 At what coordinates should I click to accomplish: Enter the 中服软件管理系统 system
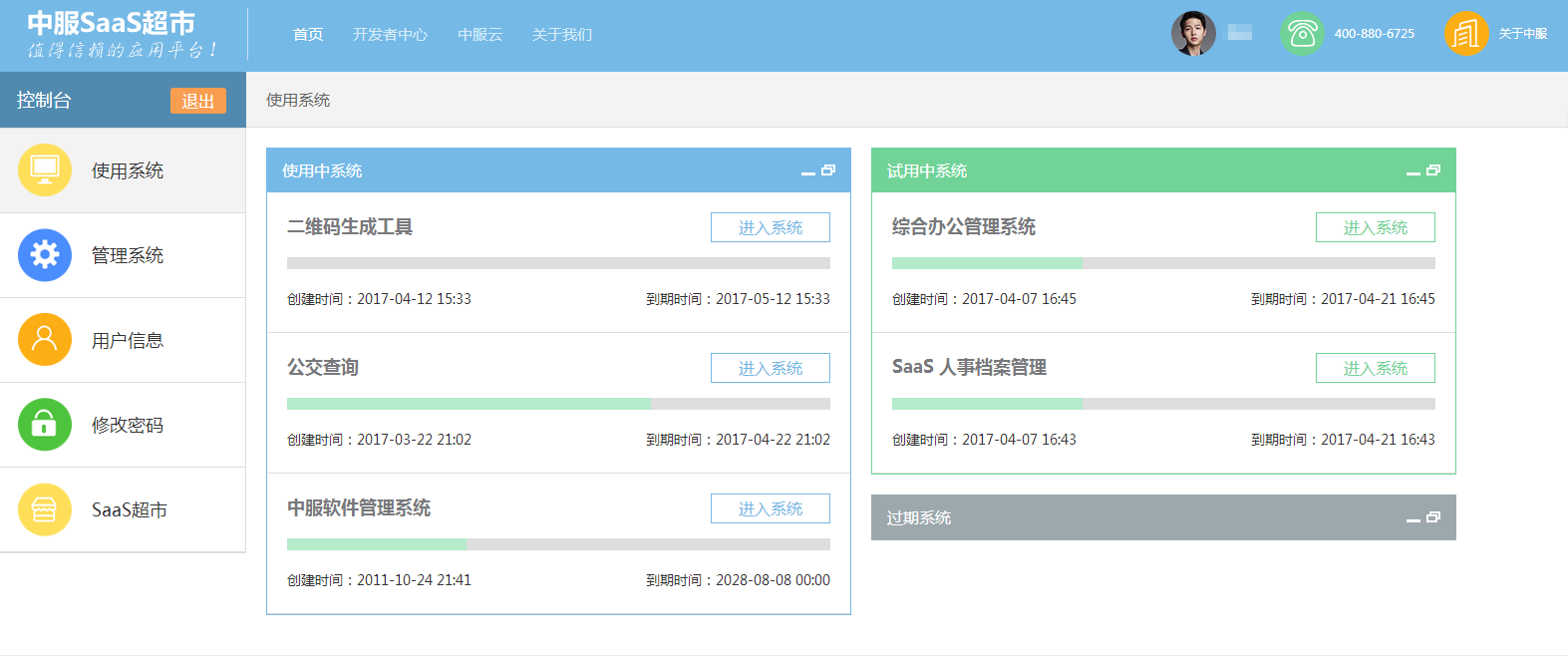[771, 508]
